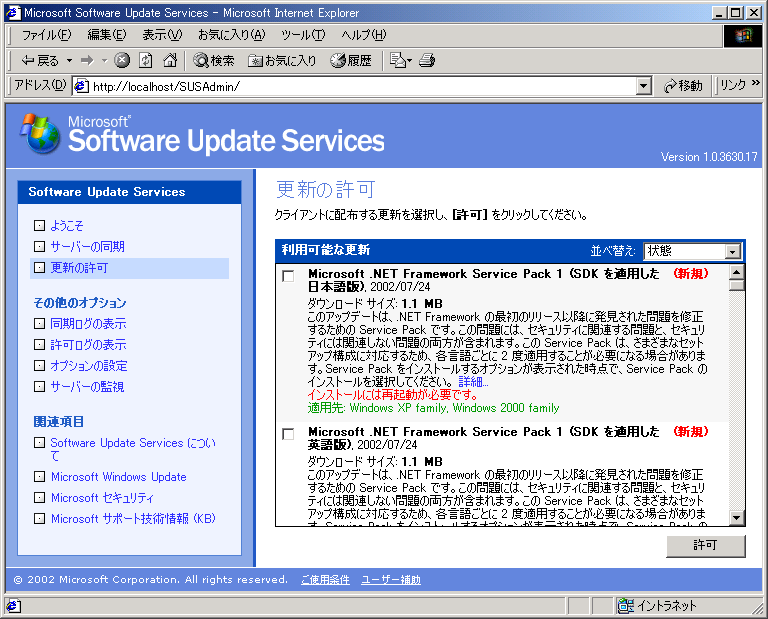Select the 更新の許可 sidebar link
The image size is (768, 619).
pos(79,268)
